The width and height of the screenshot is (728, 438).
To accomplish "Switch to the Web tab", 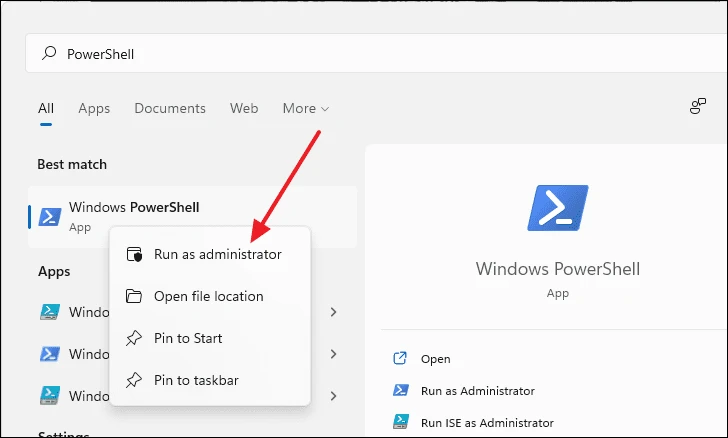I will (244, 108).
